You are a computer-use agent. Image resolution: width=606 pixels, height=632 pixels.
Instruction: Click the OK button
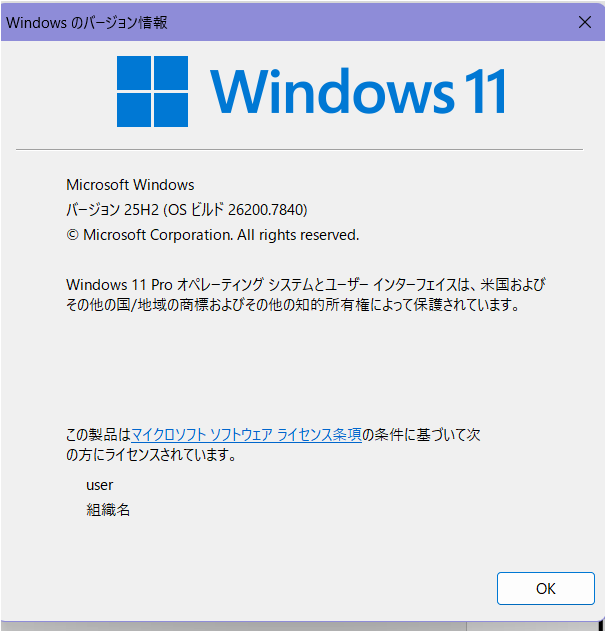[546, 588]
